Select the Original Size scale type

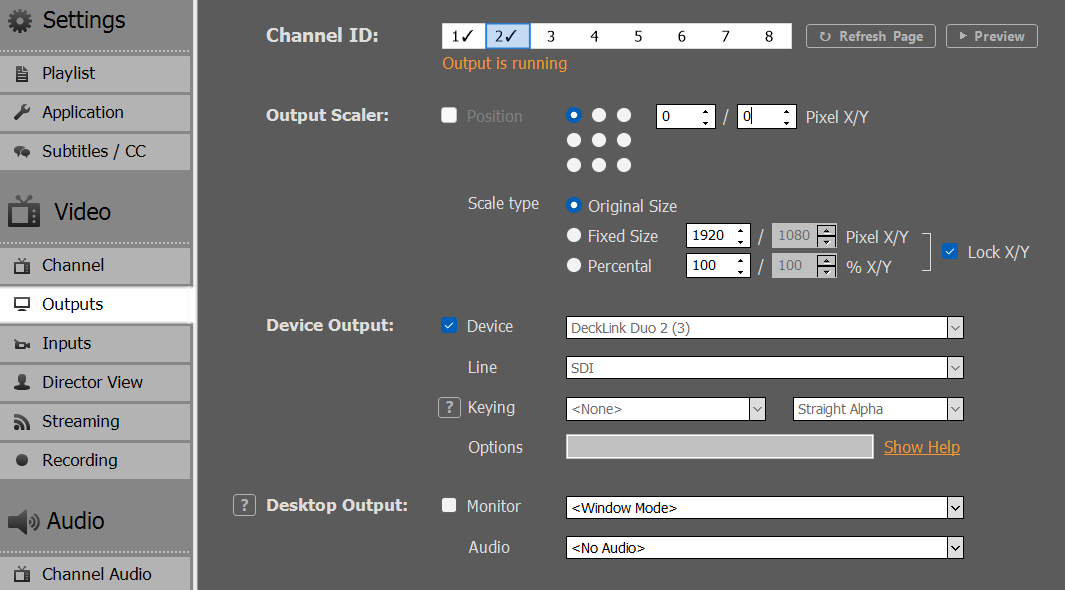[574, 205]
